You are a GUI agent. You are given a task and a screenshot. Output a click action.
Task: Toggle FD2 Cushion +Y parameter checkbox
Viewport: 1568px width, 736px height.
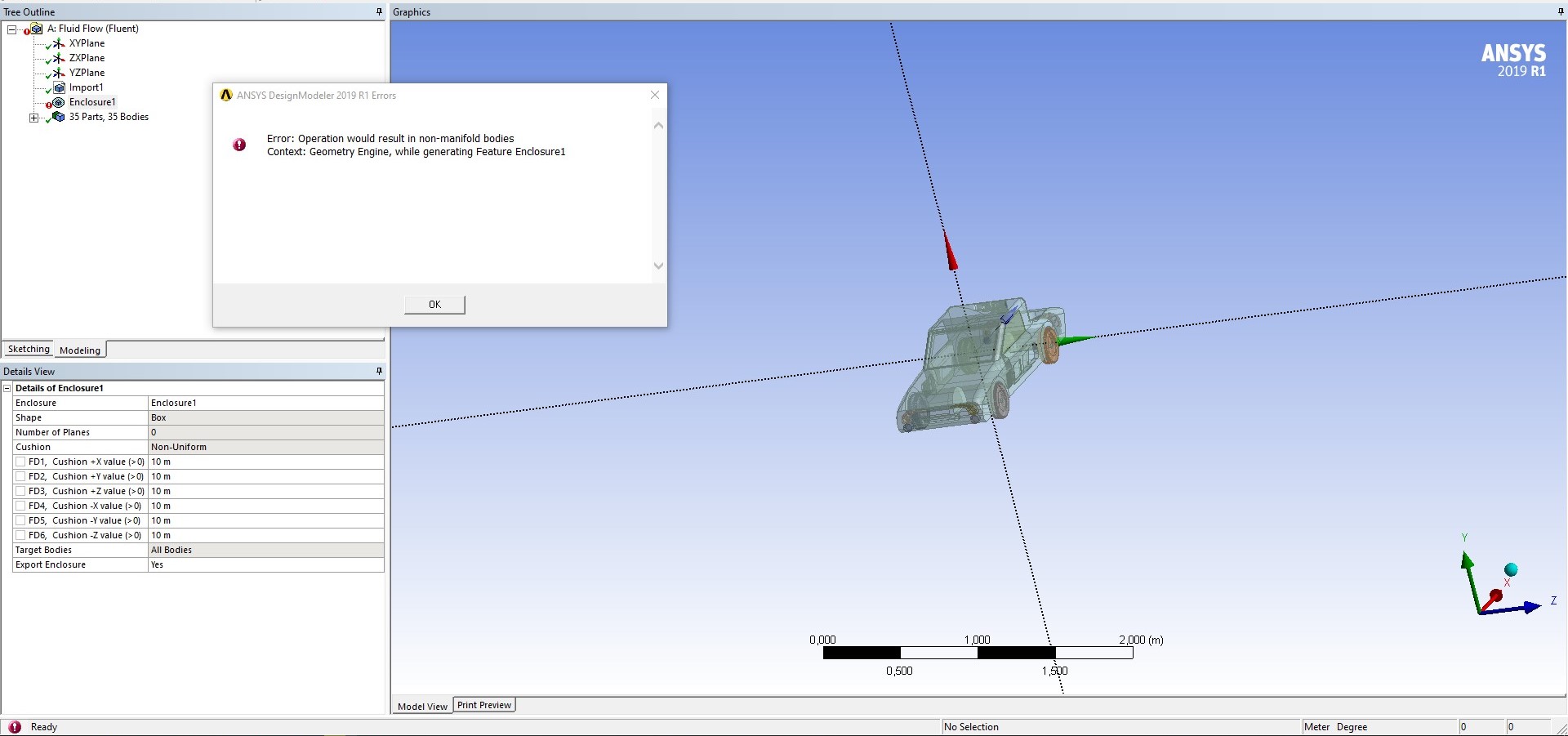coord(20,476)
